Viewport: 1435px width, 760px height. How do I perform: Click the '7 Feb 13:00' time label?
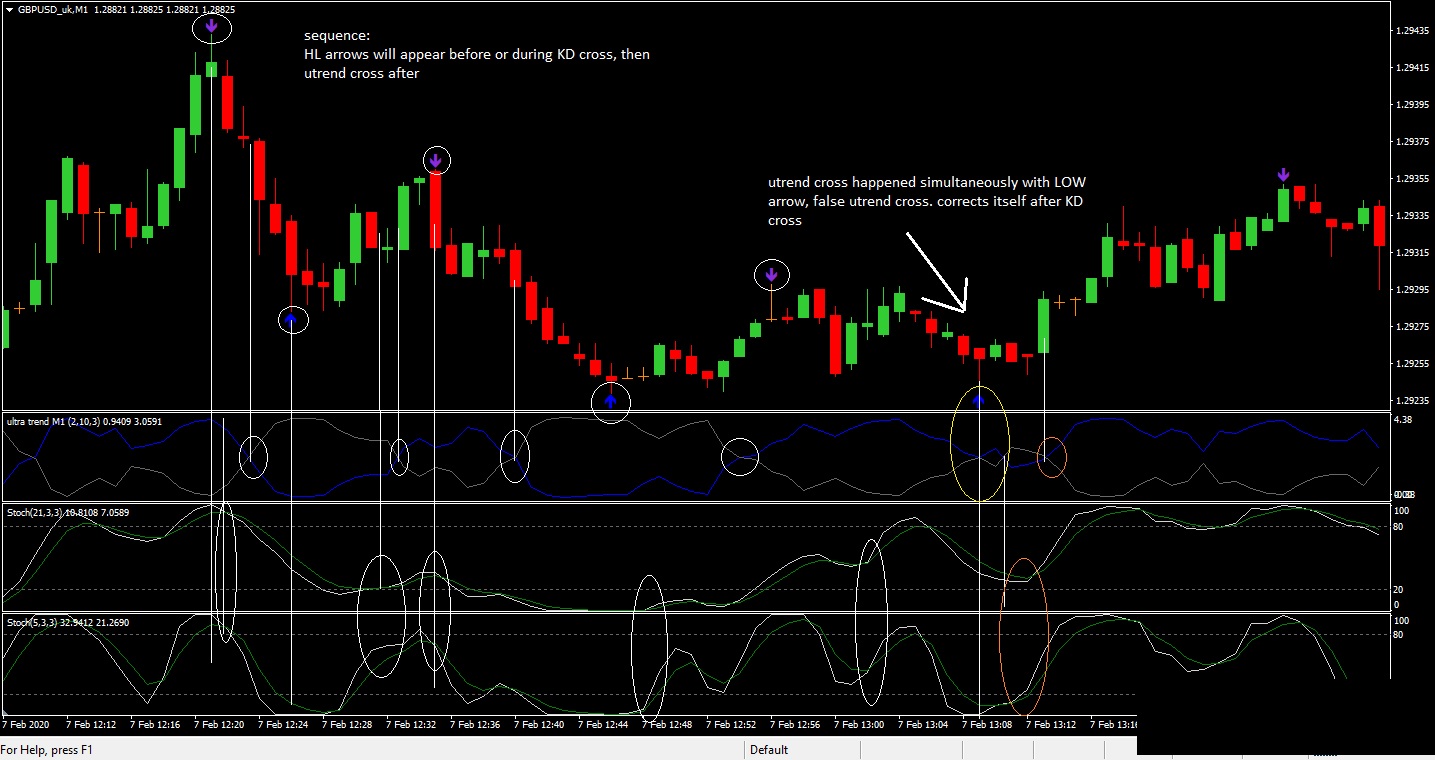point(859,724)
